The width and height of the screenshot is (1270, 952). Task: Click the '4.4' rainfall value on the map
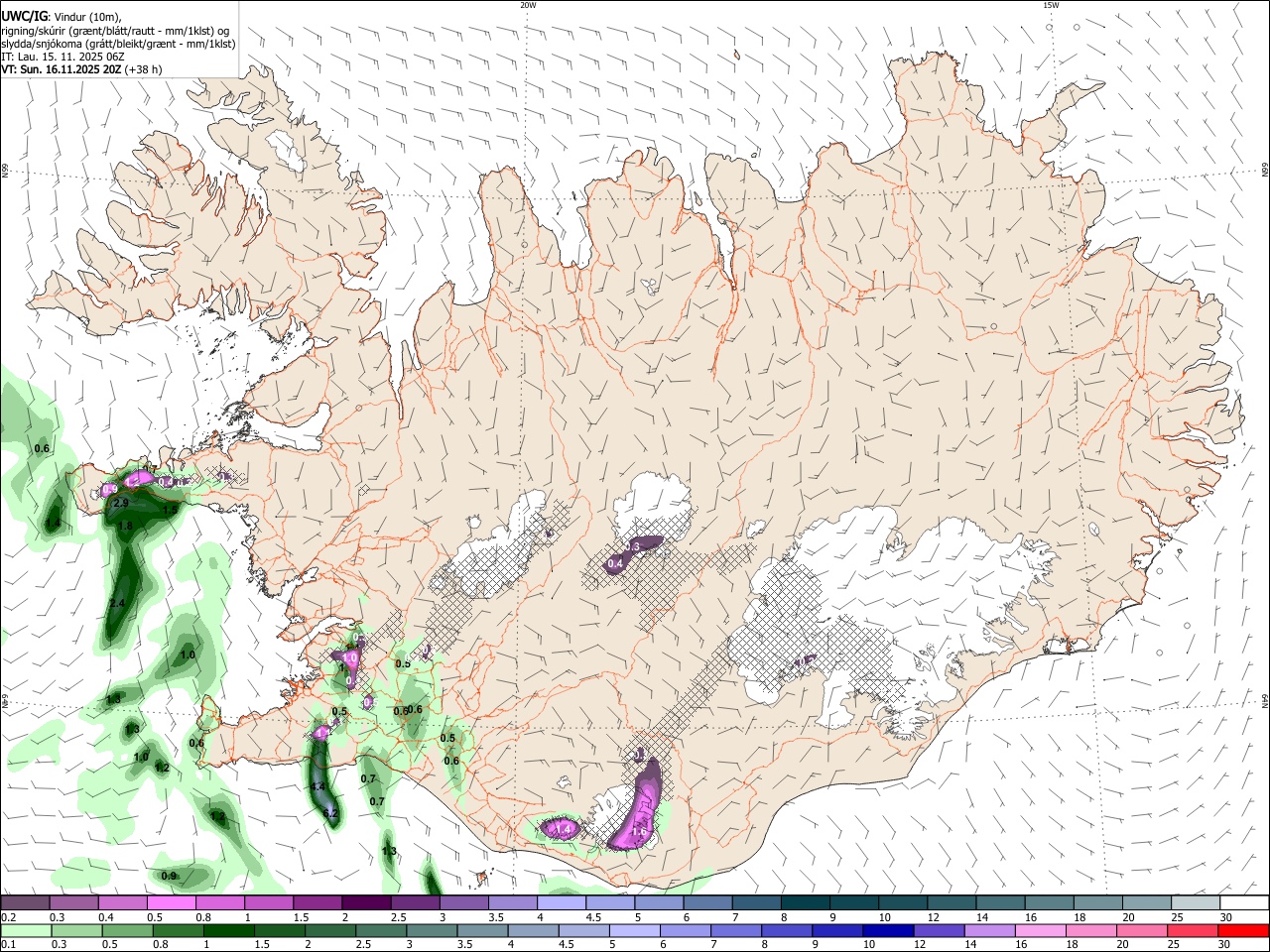click(318, 786)
